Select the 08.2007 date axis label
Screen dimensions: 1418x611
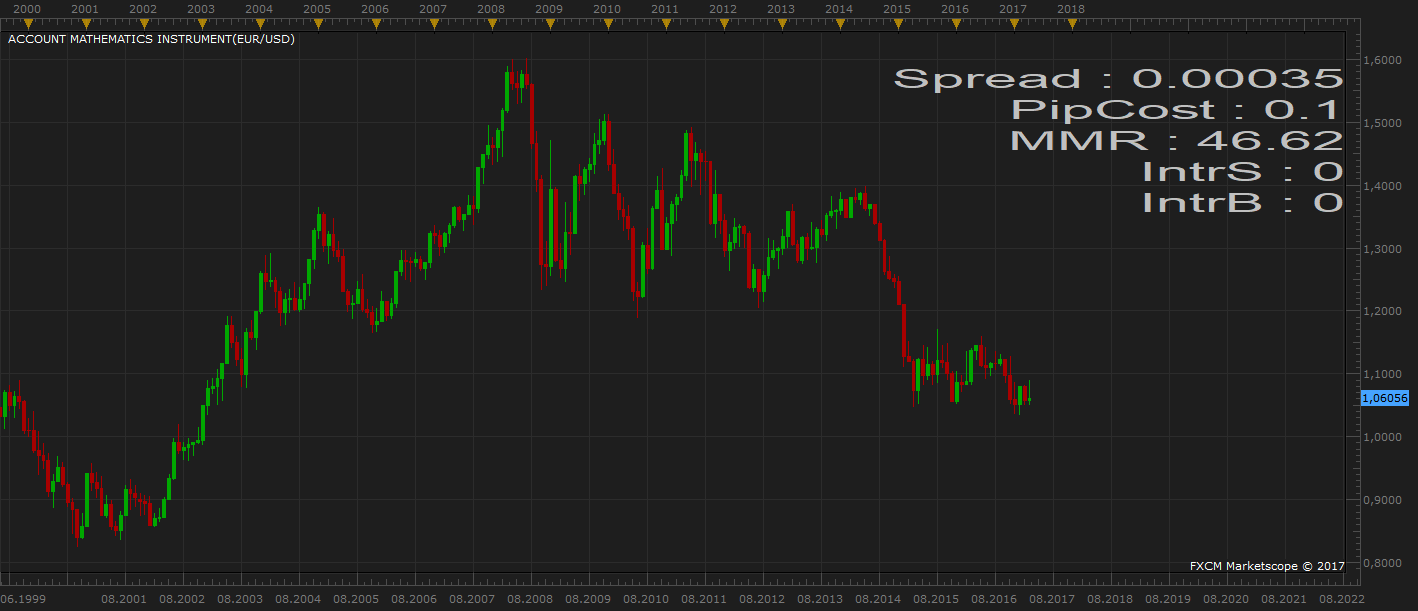point(472,599)
